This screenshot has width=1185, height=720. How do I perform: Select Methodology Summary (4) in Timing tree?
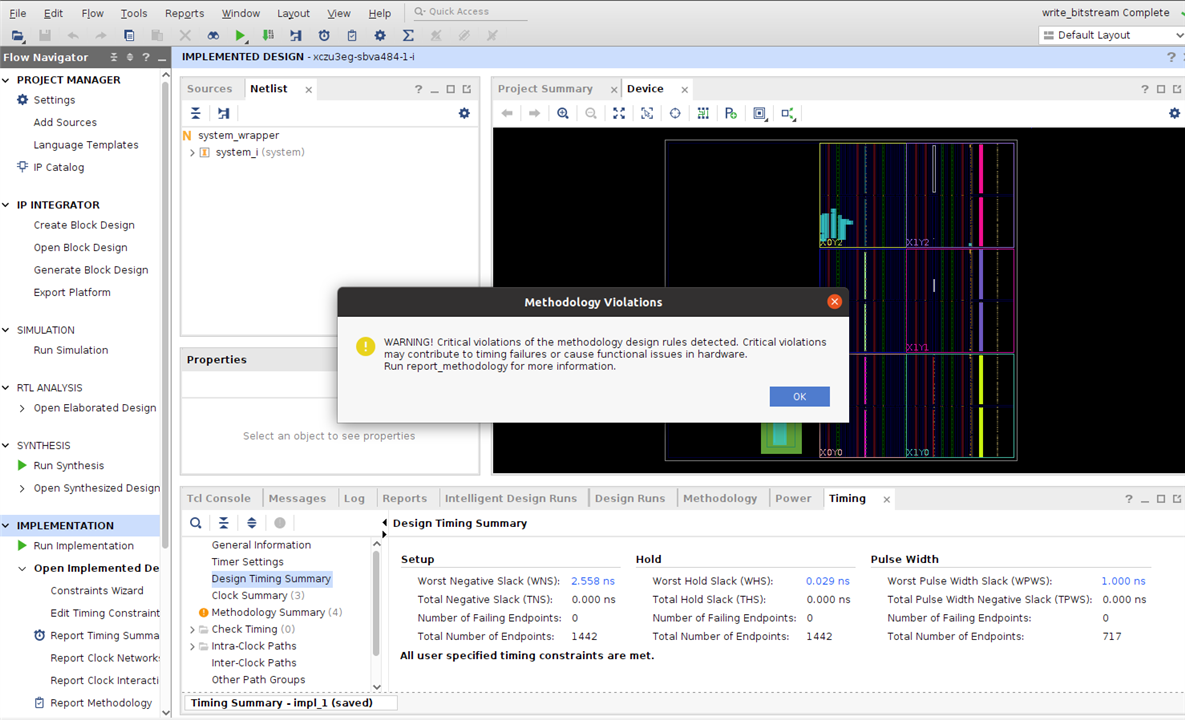(x=277, y=613)
